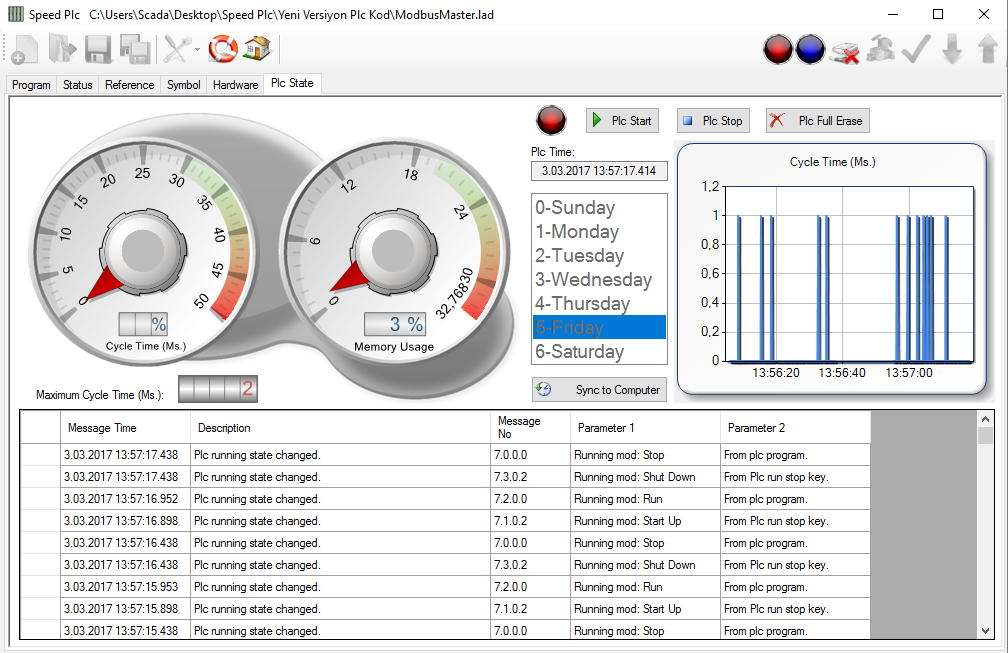
Task: Click the downward arrow download icon
Action: pos(952,49)
